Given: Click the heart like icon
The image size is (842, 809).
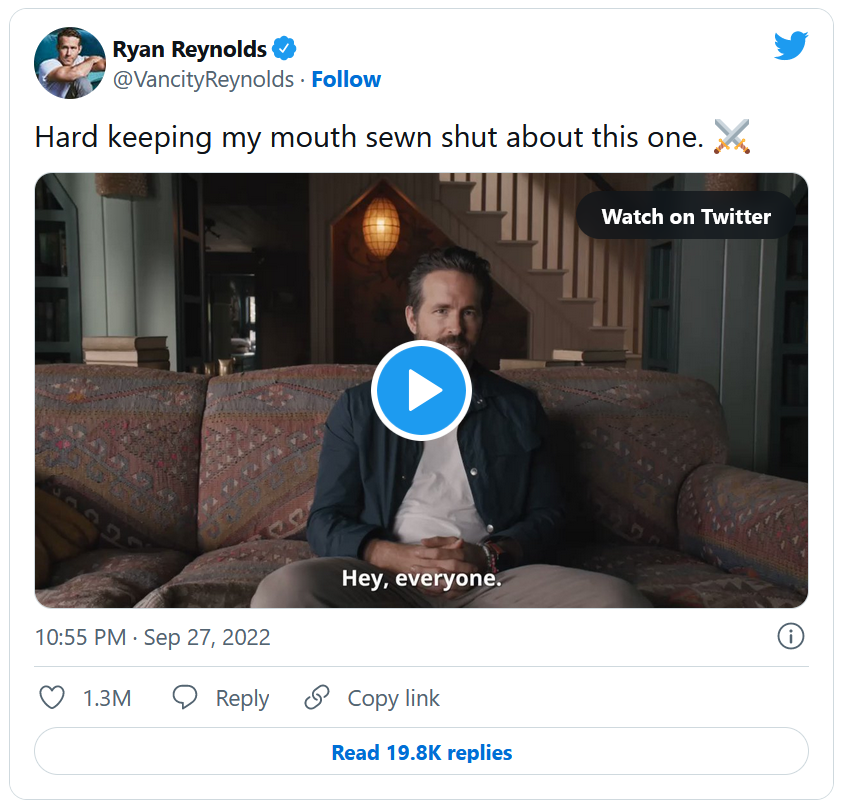Looking at the screenshot, I should point(51,697).
